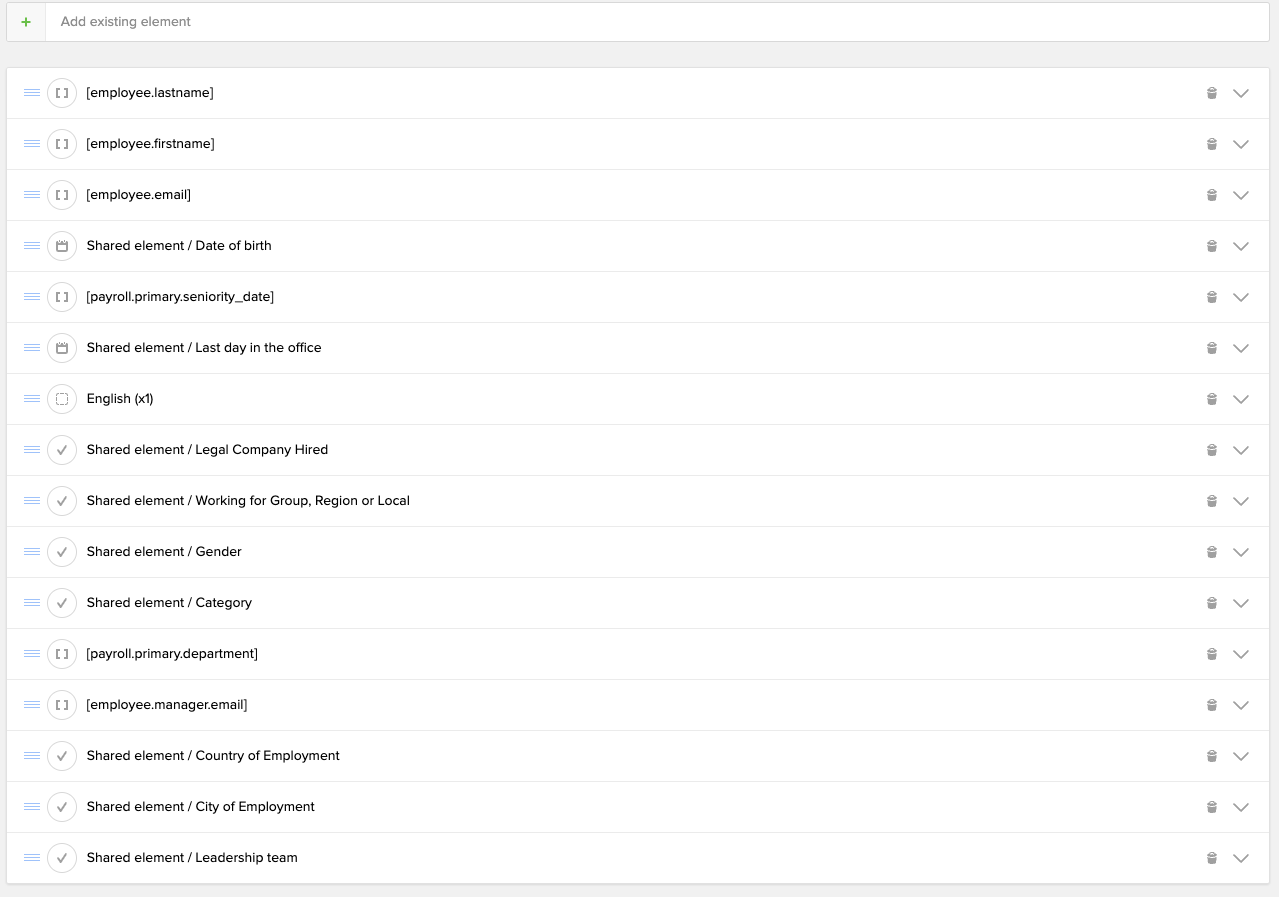Click the calendar icon for Last day in the office
The height and width of the screenshot is (897, 1279).
(61, 347)
